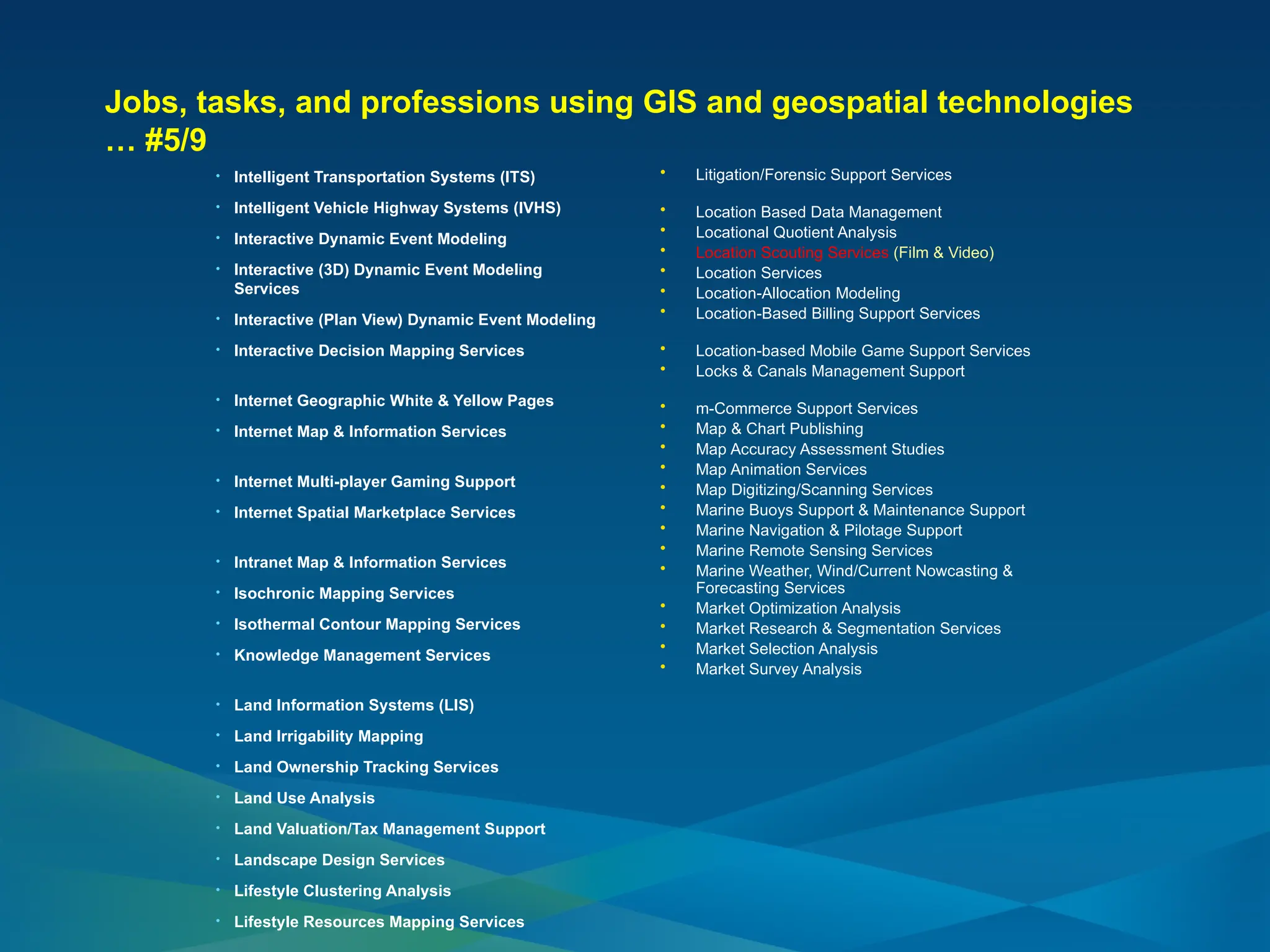Select 'Litigation/Forensic Support Services'
1270x952 pixels.
pyautogui.click(x=824, y=175)
